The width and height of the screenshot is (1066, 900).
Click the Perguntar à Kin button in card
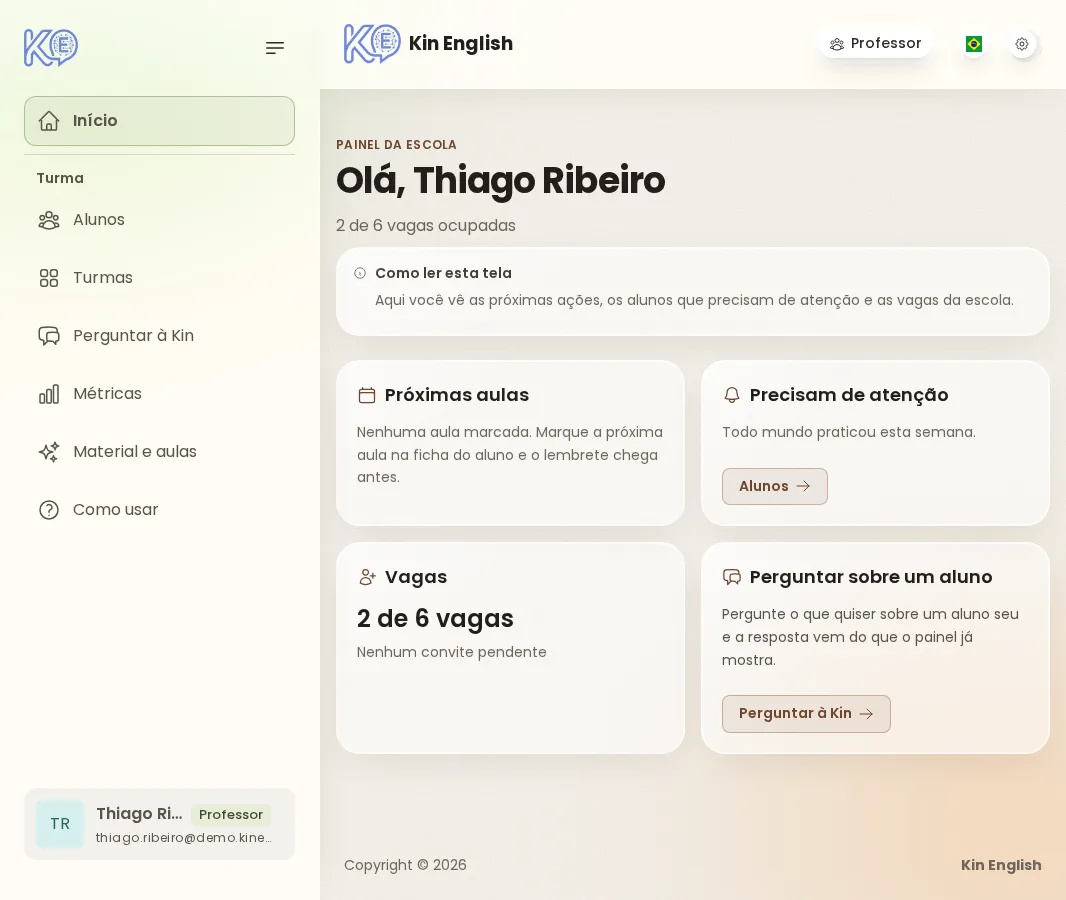[806, 714]
